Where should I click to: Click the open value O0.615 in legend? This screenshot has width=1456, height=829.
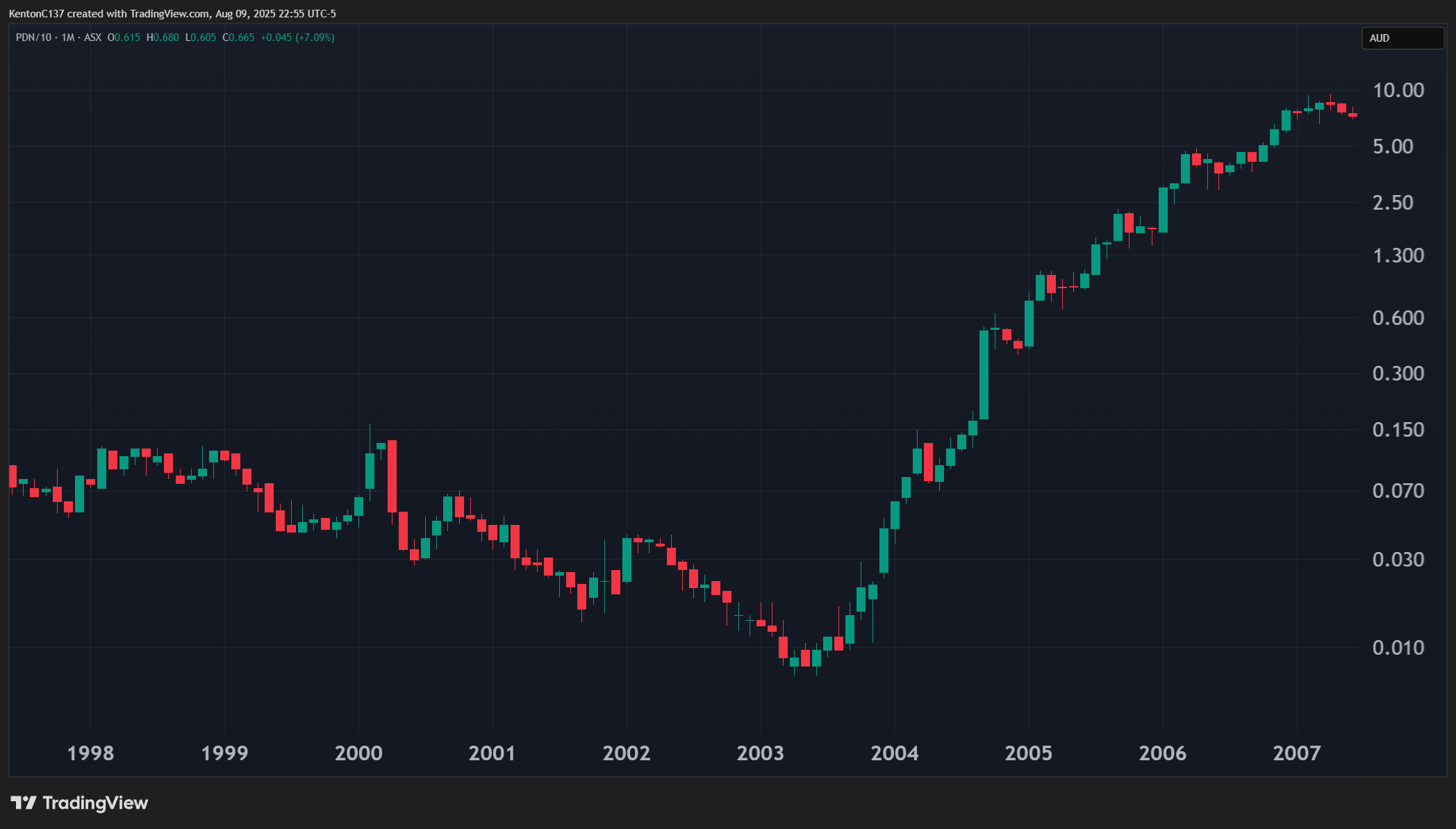tap(123, 38)
